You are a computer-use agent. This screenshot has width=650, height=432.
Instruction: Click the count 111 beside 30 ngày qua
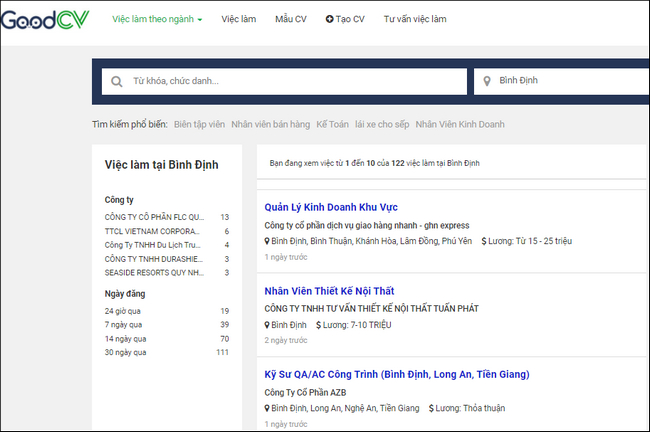coord(223,352)
